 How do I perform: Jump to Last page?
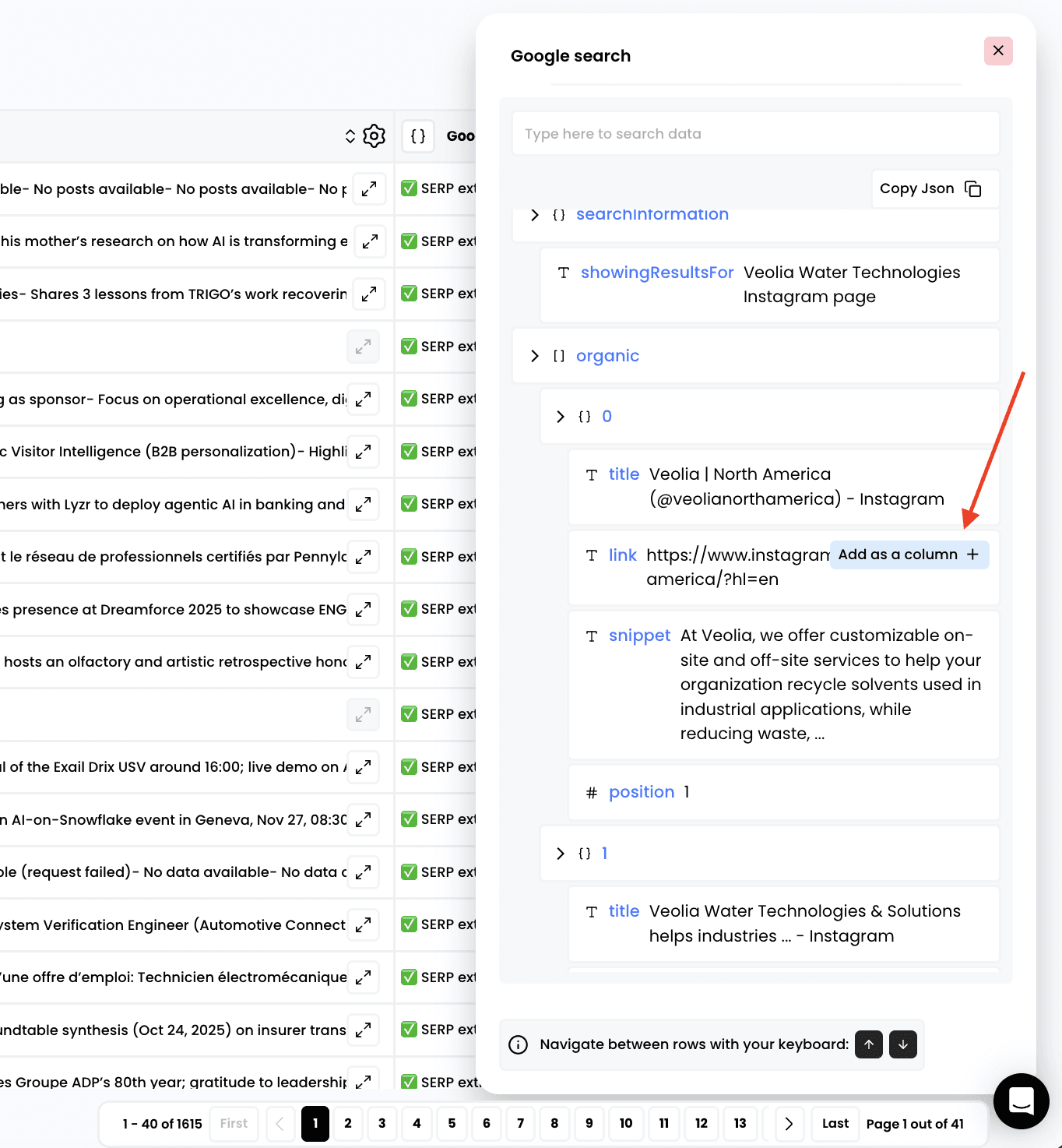pyautogui.click(x=835, y=1123)
